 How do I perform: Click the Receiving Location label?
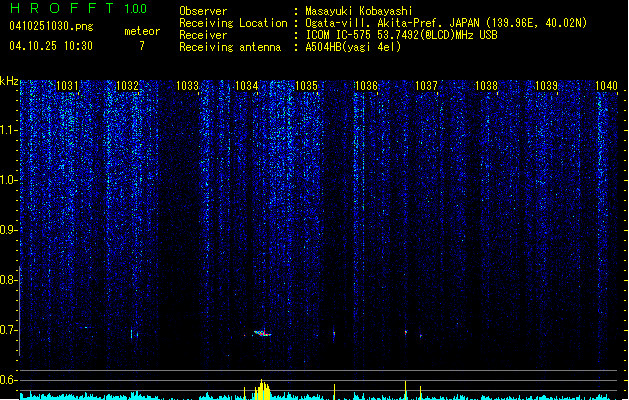pyautogui.click(x=233, y=23)
